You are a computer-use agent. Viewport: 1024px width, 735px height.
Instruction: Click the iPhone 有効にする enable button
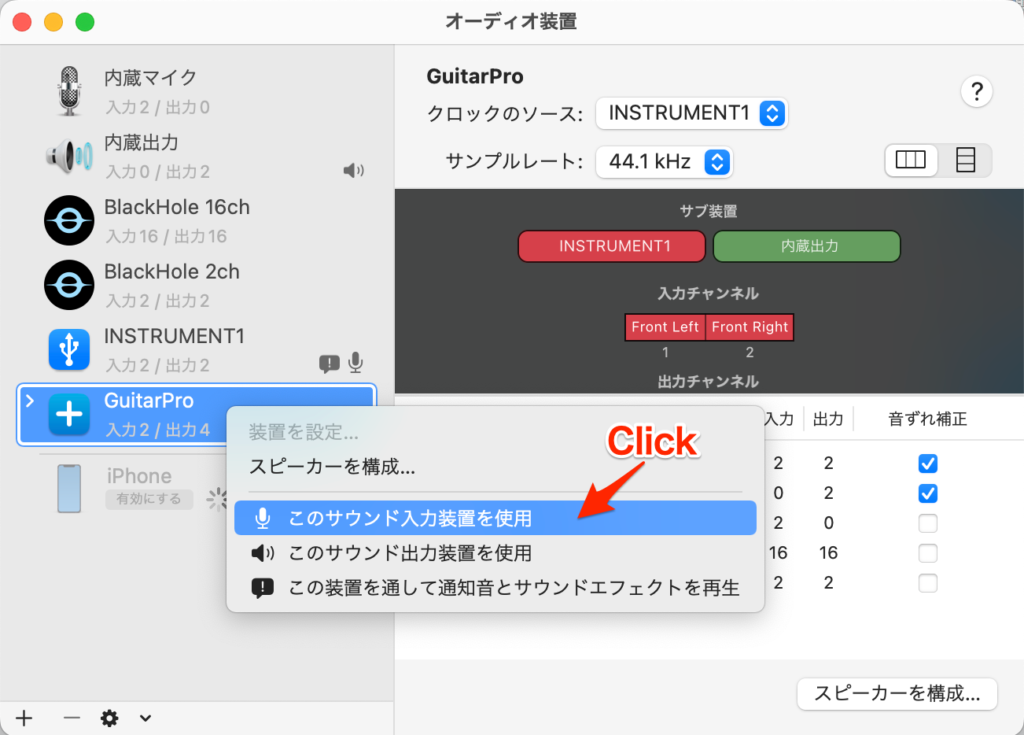pos(149,499)
